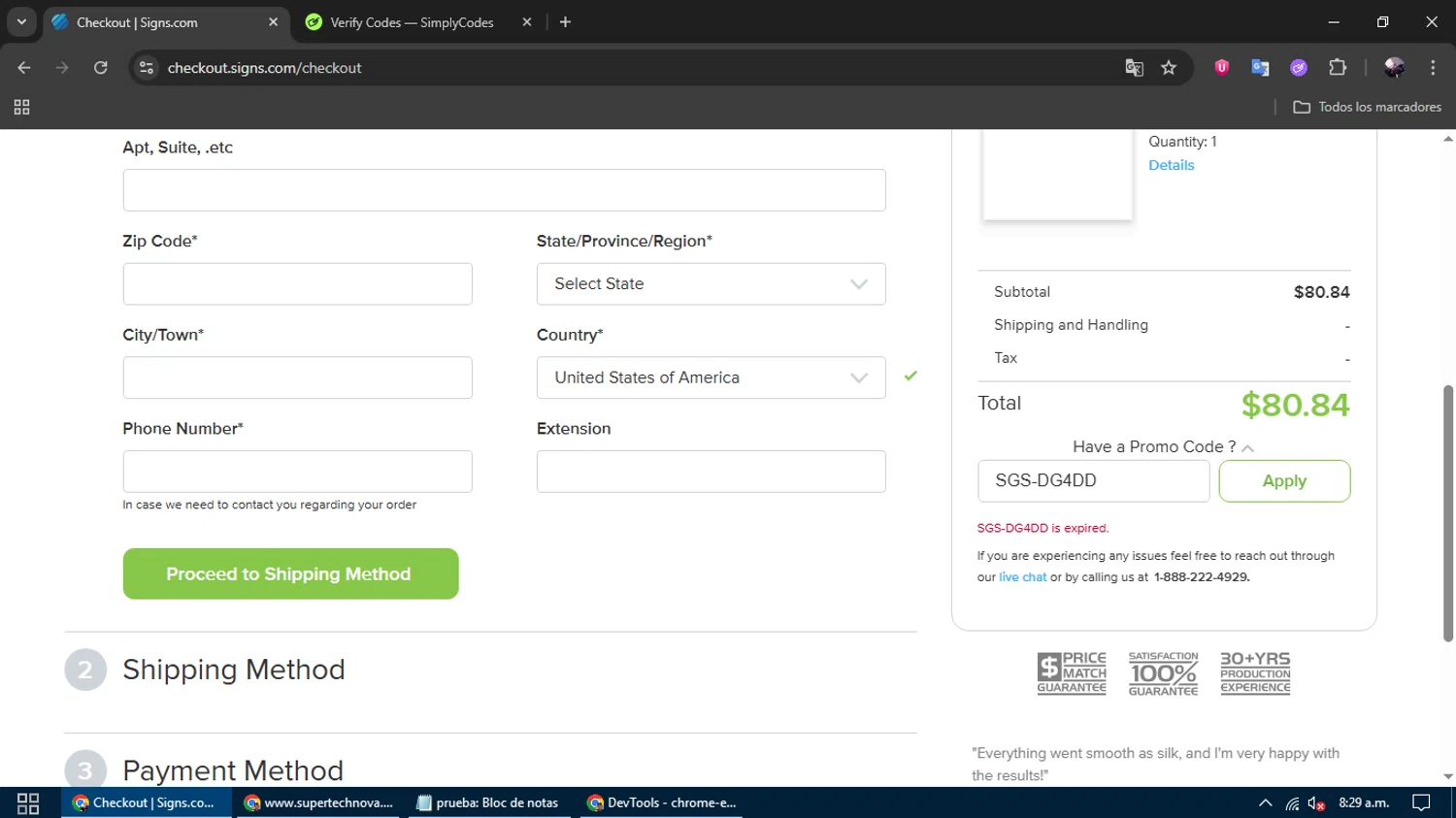Switch to Checkout | Signs.com taskbar item
Viewport: 1456px width, 818px height.
(146, 802)
